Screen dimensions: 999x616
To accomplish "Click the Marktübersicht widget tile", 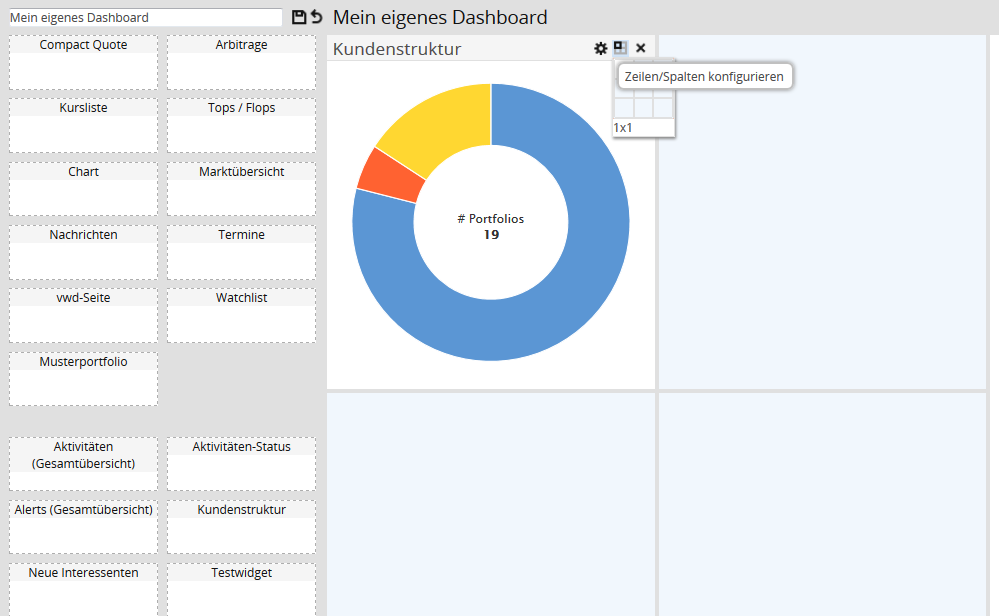I will [x=241, y=189].
